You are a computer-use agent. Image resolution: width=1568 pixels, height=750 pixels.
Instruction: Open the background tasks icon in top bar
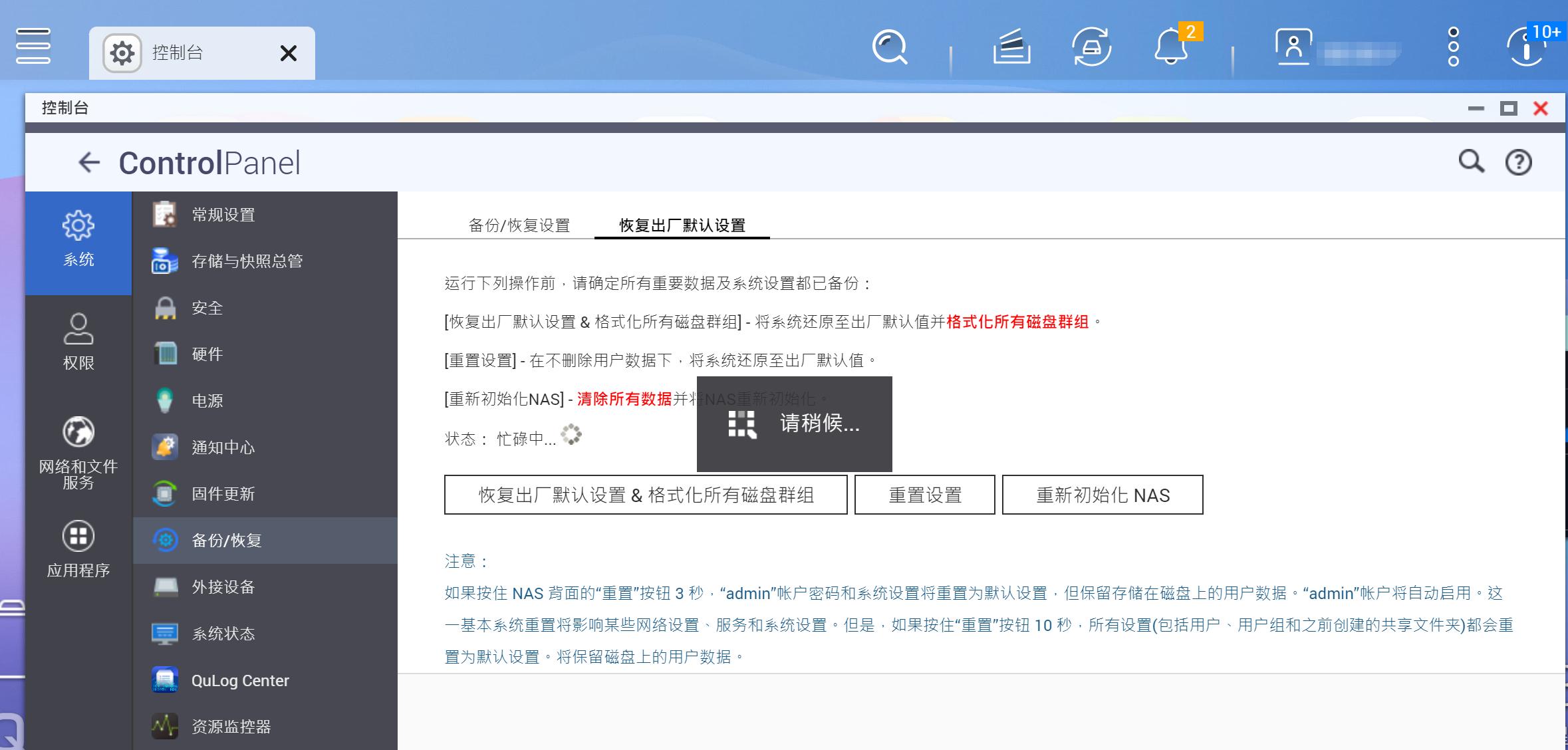[1091, 48]
